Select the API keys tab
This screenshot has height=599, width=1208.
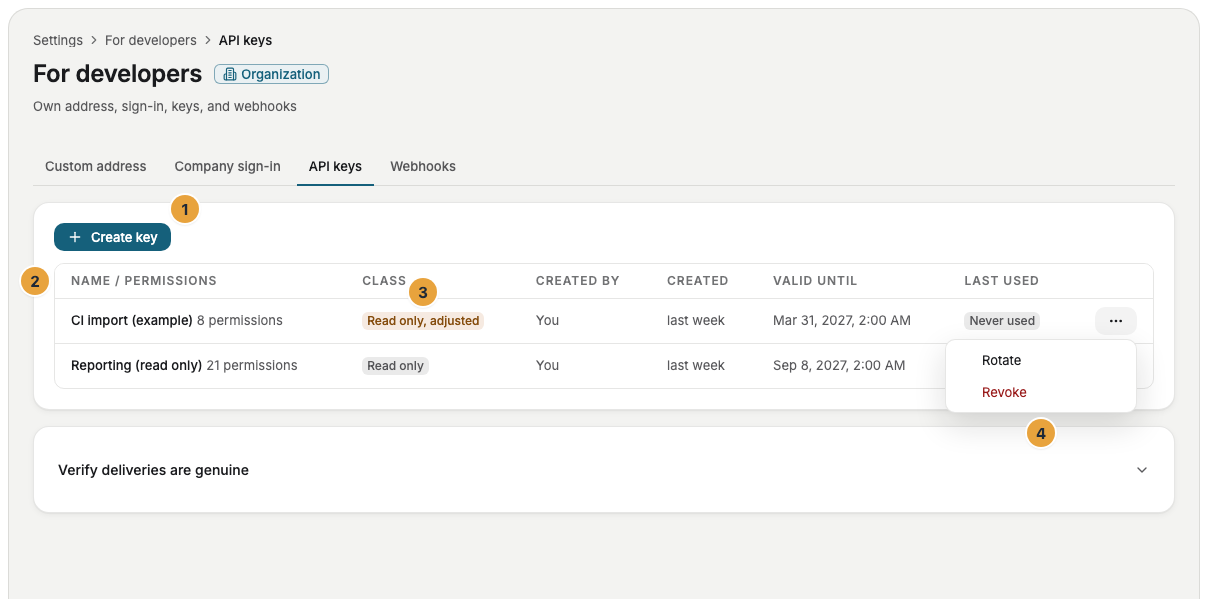pos(335,167)
